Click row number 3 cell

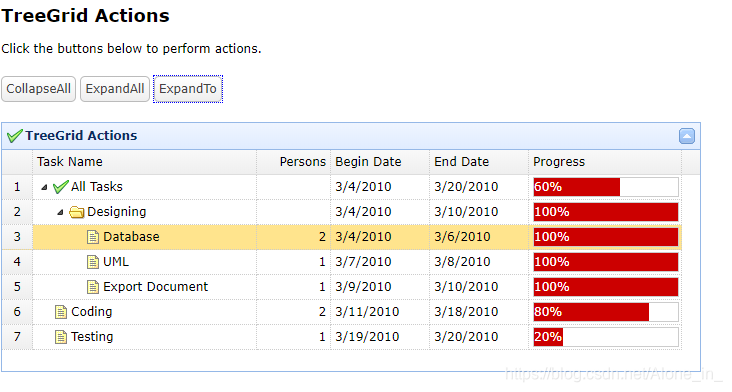17,237
